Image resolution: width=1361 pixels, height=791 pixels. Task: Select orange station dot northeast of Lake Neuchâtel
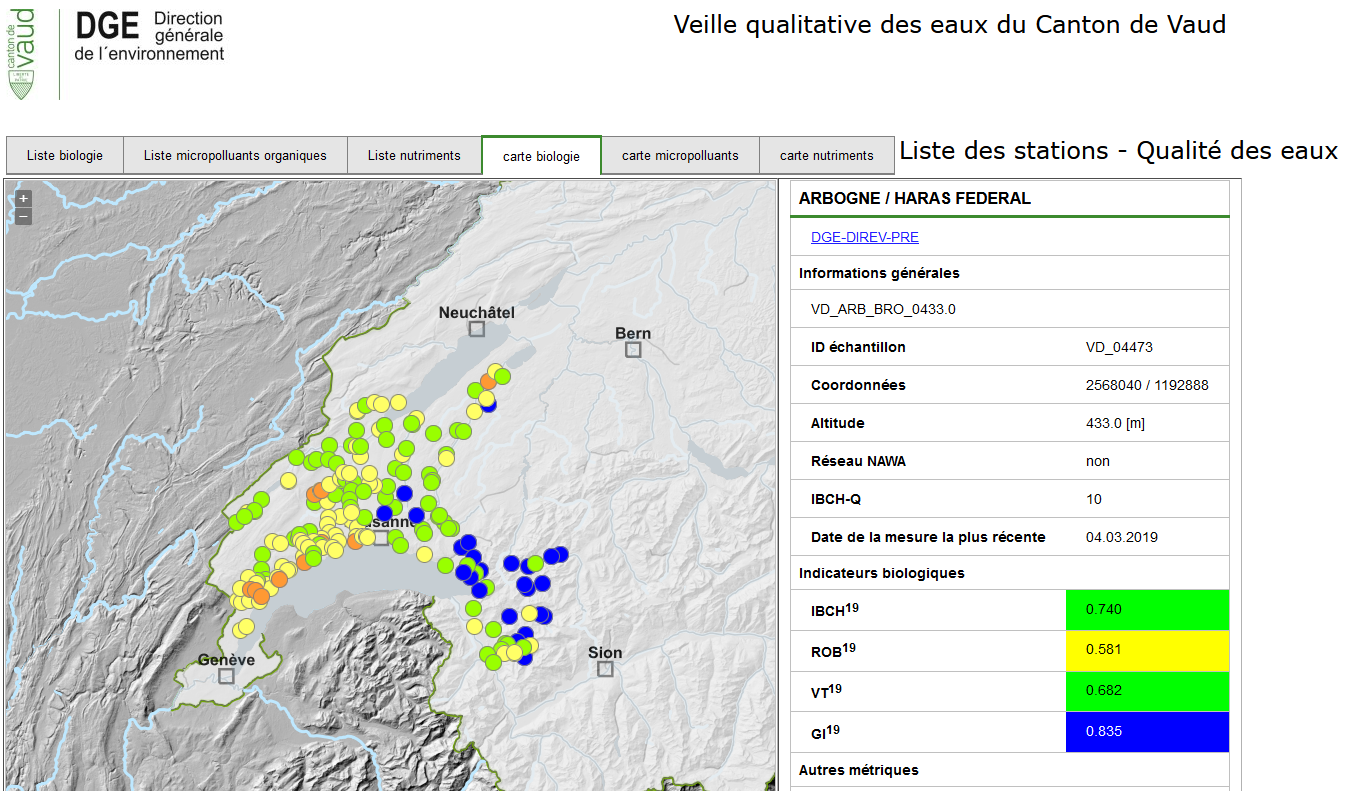pos(488,381)
